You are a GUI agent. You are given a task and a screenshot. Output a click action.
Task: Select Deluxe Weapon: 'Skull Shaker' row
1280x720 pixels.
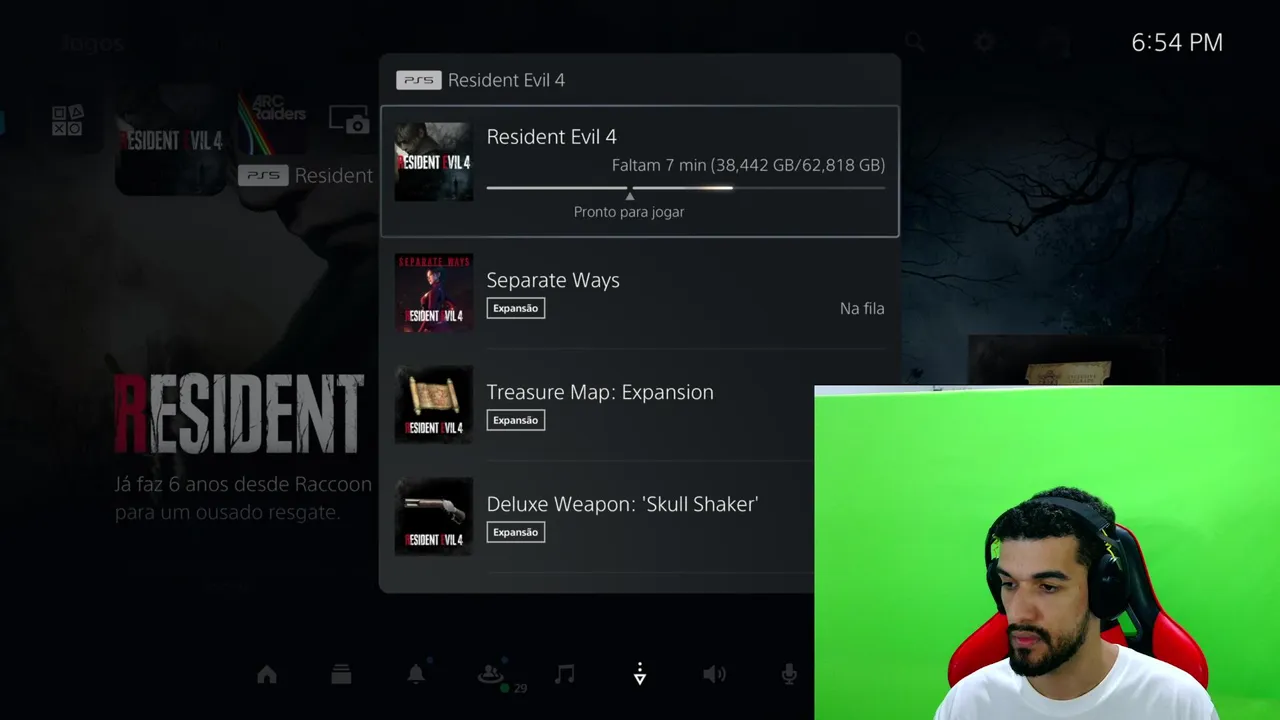(x=640, y=517)
